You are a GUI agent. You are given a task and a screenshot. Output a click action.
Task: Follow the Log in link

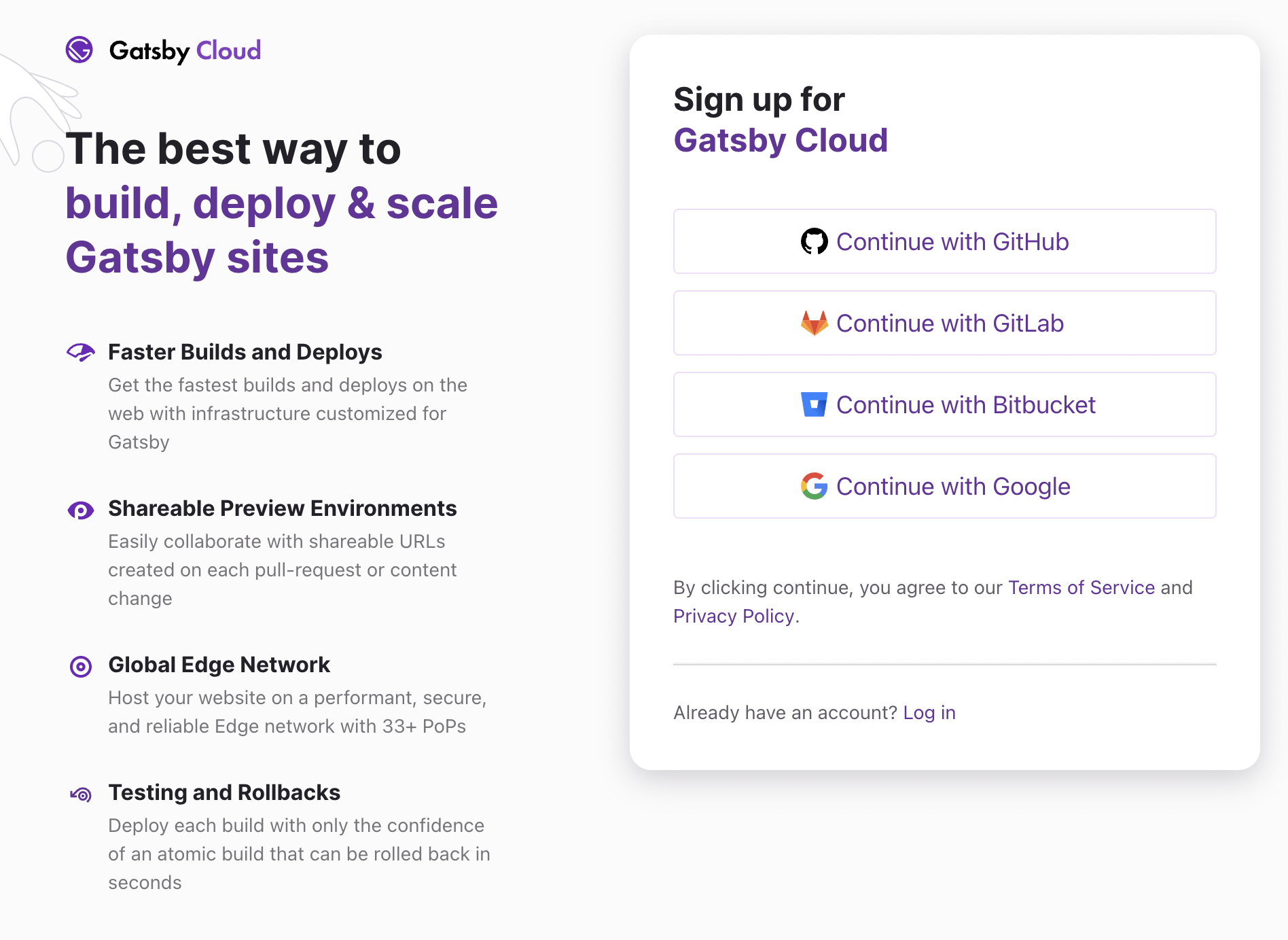[929, 712]
